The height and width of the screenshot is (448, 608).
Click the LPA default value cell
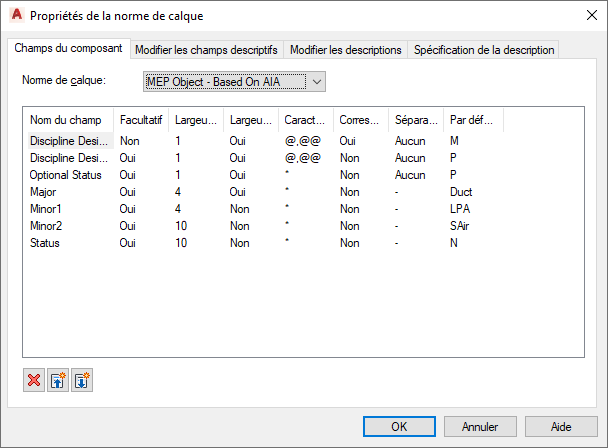point(460,209)
